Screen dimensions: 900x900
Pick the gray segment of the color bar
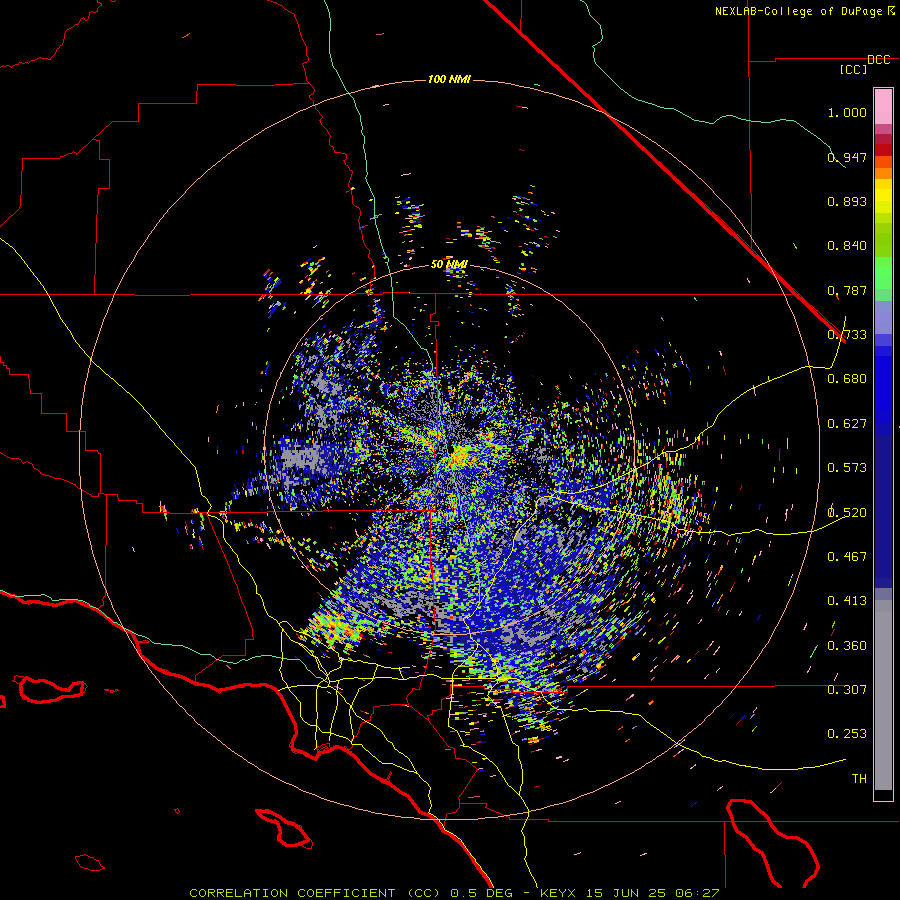tap(883, 695)
